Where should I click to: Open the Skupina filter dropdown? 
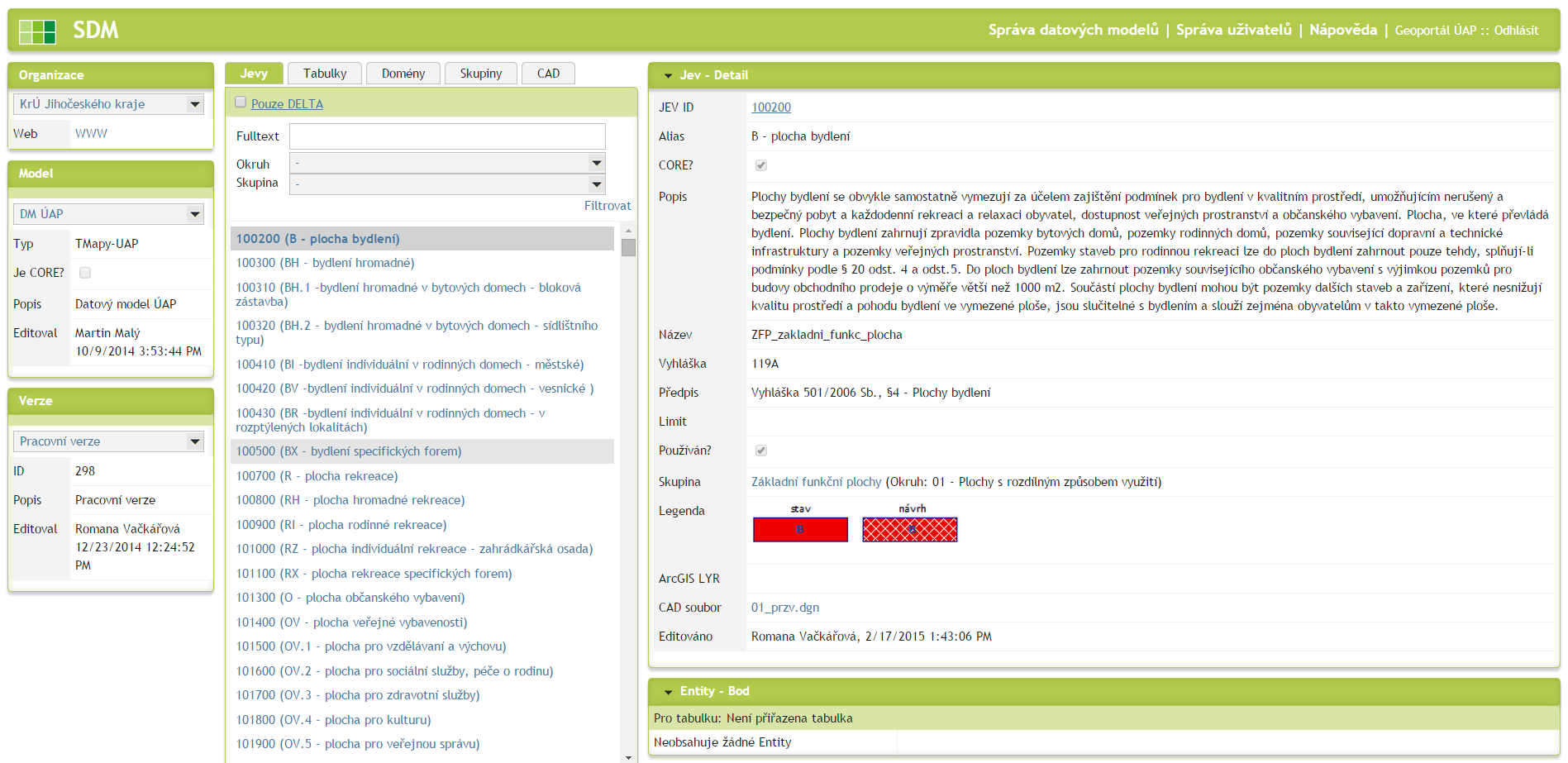[447, 184]
